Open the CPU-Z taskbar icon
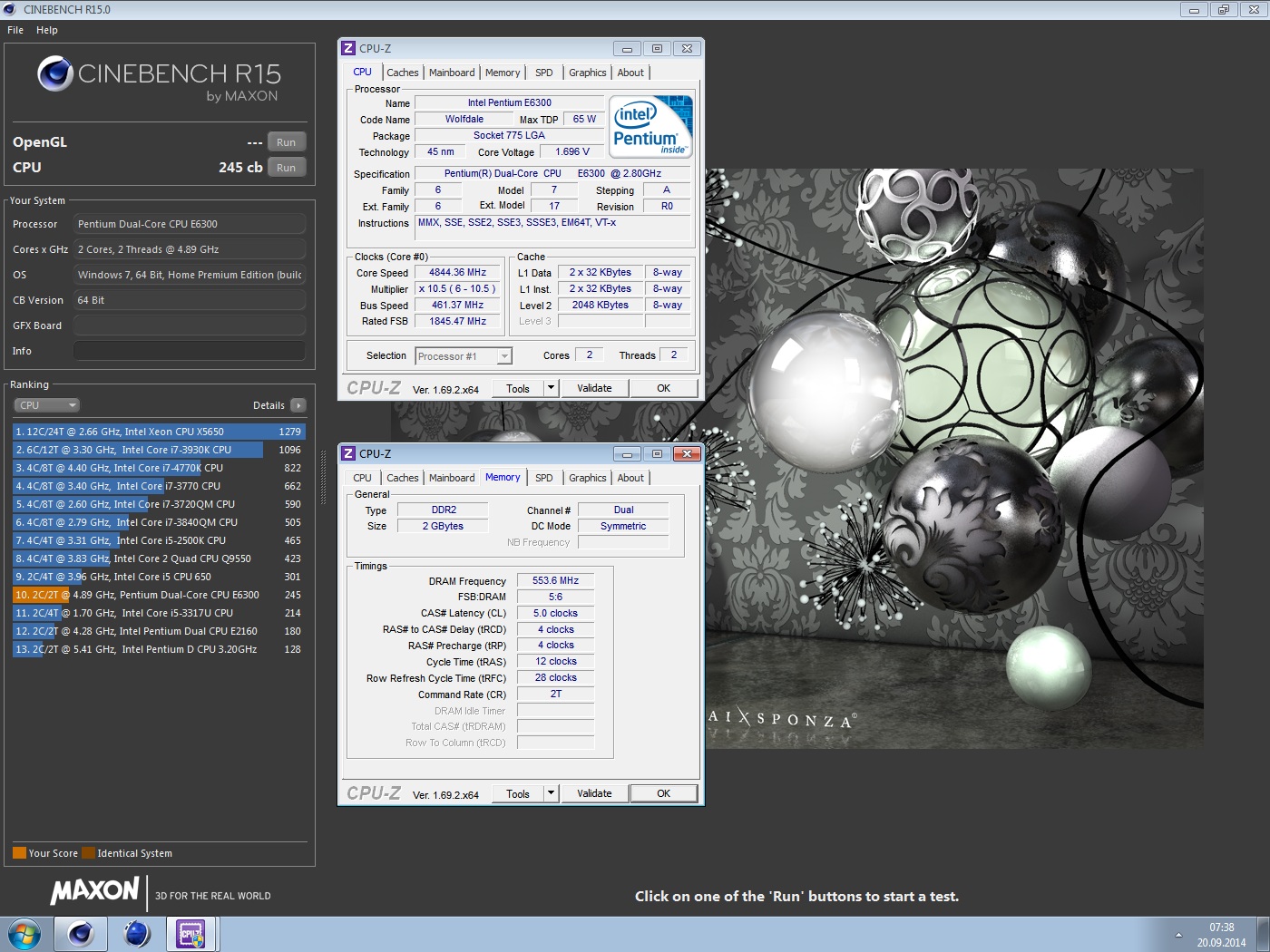 tap(191, 933)
